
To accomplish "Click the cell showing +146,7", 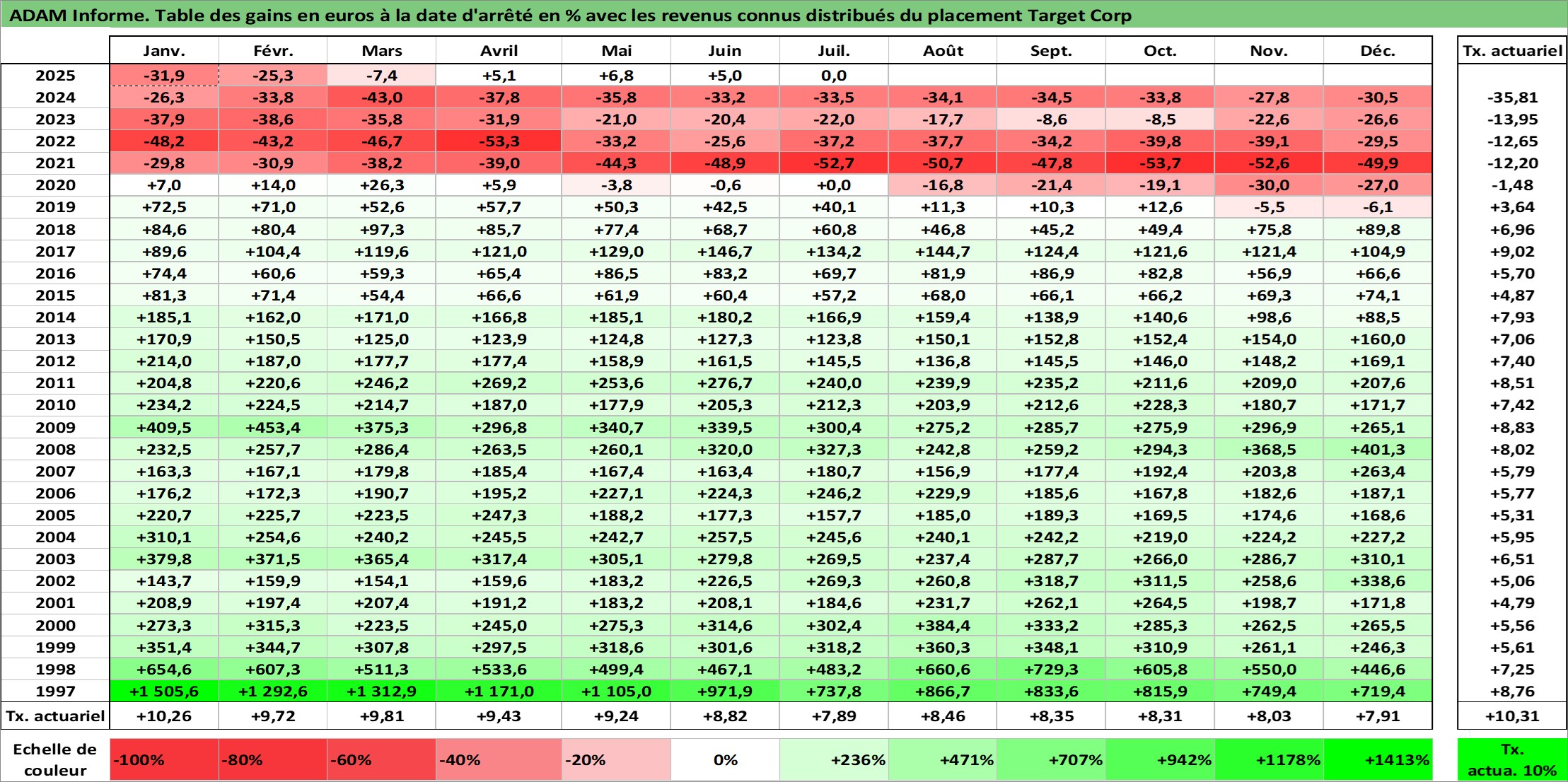I will [725, 251].
